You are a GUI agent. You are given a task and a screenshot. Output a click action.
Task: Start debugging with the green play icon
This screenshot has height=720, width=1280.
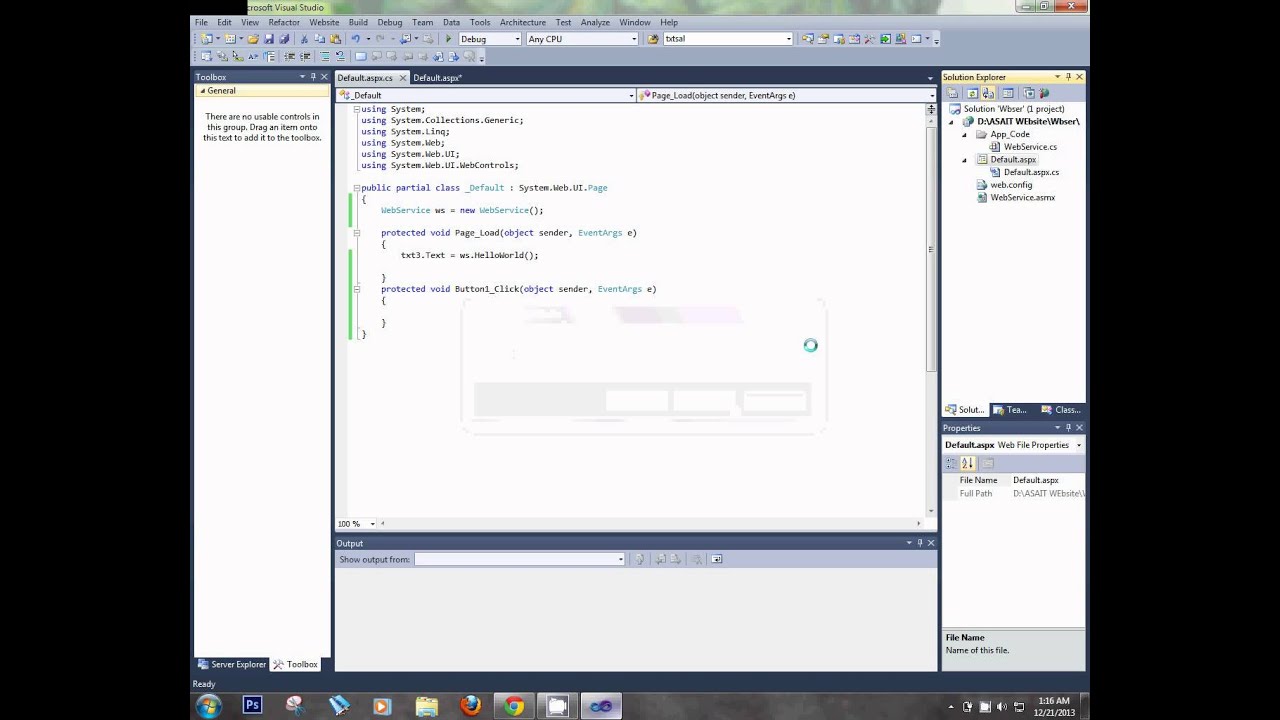click(448, 39)
